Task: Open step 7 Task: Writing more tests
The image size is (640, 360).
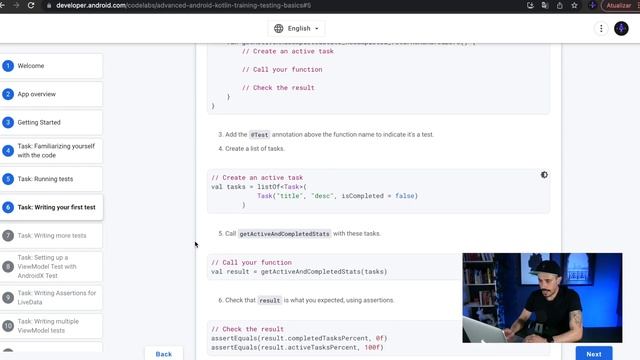Action: point(51,236)
